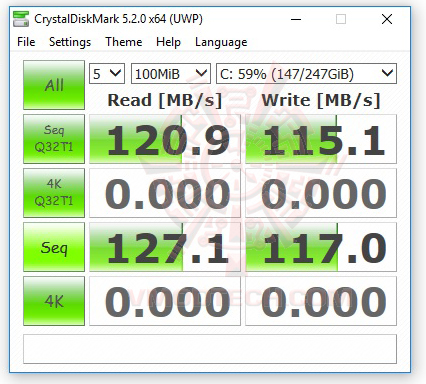Start the Seq benchmark

point(54,247)
